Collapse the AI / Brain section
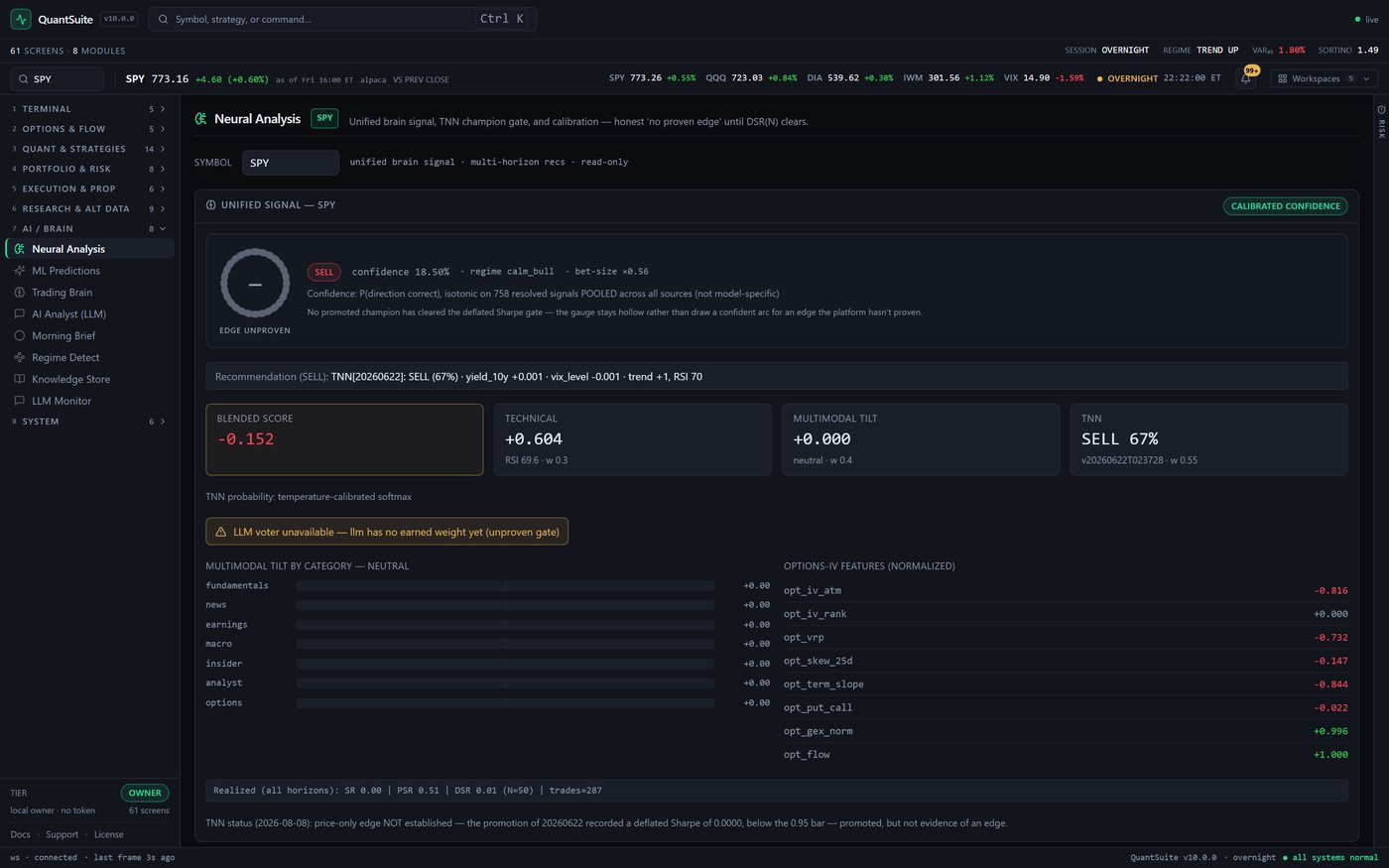Screen dimensions: 1389x868 (89, 228)
